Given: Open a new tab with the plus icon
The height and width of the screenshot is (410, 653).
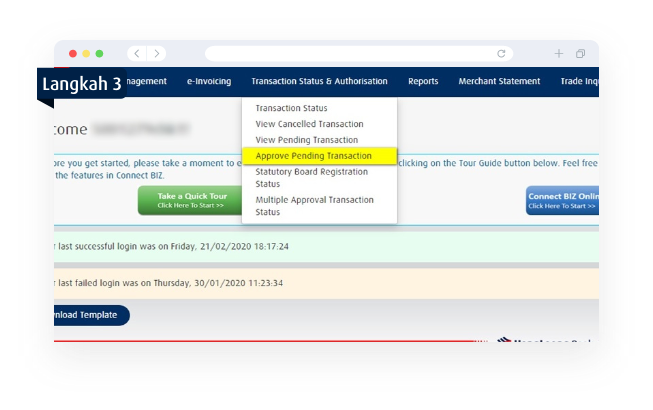Looking at the screenshot, I should click(559, 53).
